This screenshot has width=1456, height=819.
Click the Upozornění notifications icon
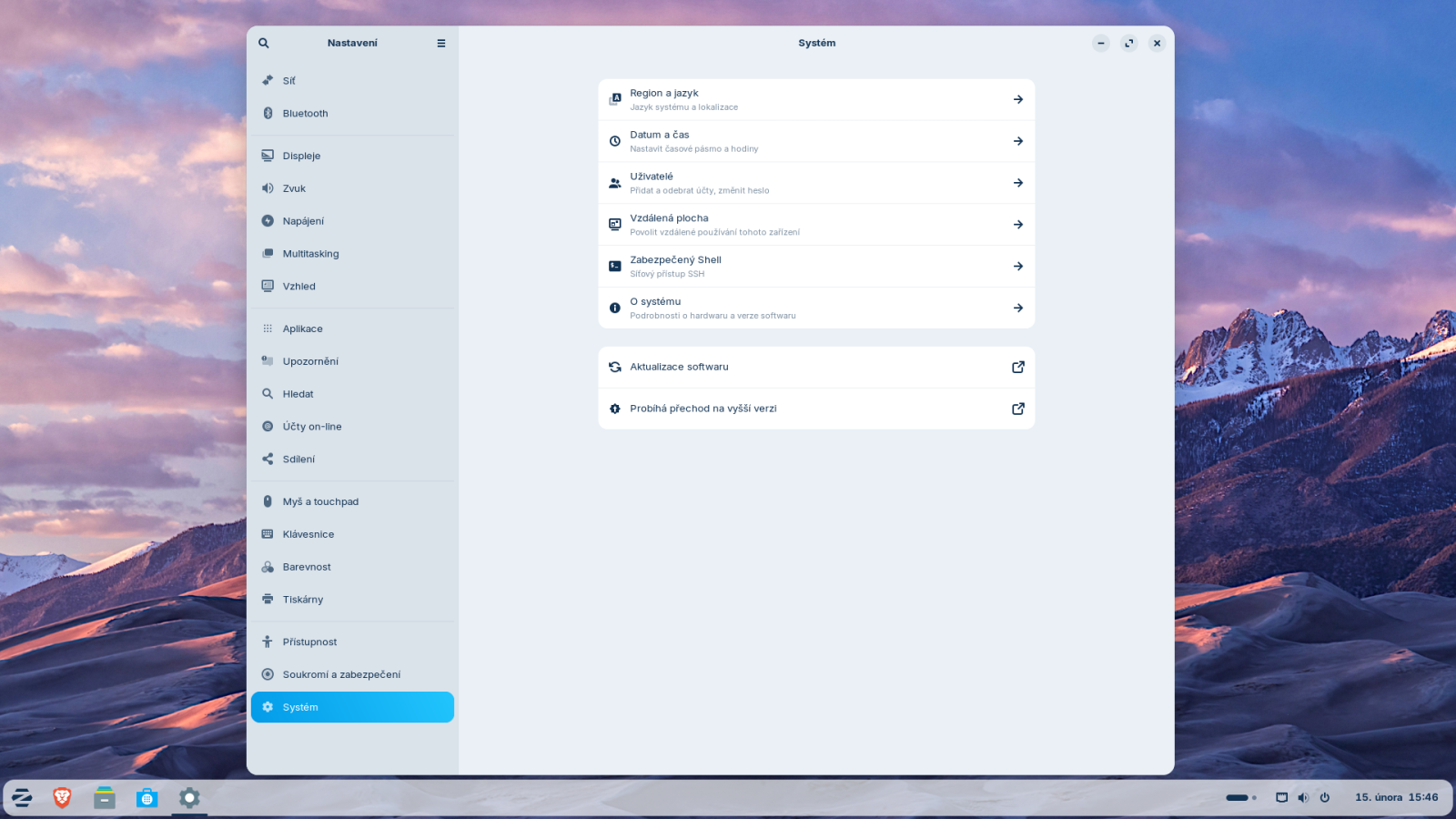pyautogui.click(x=268, y=361)
